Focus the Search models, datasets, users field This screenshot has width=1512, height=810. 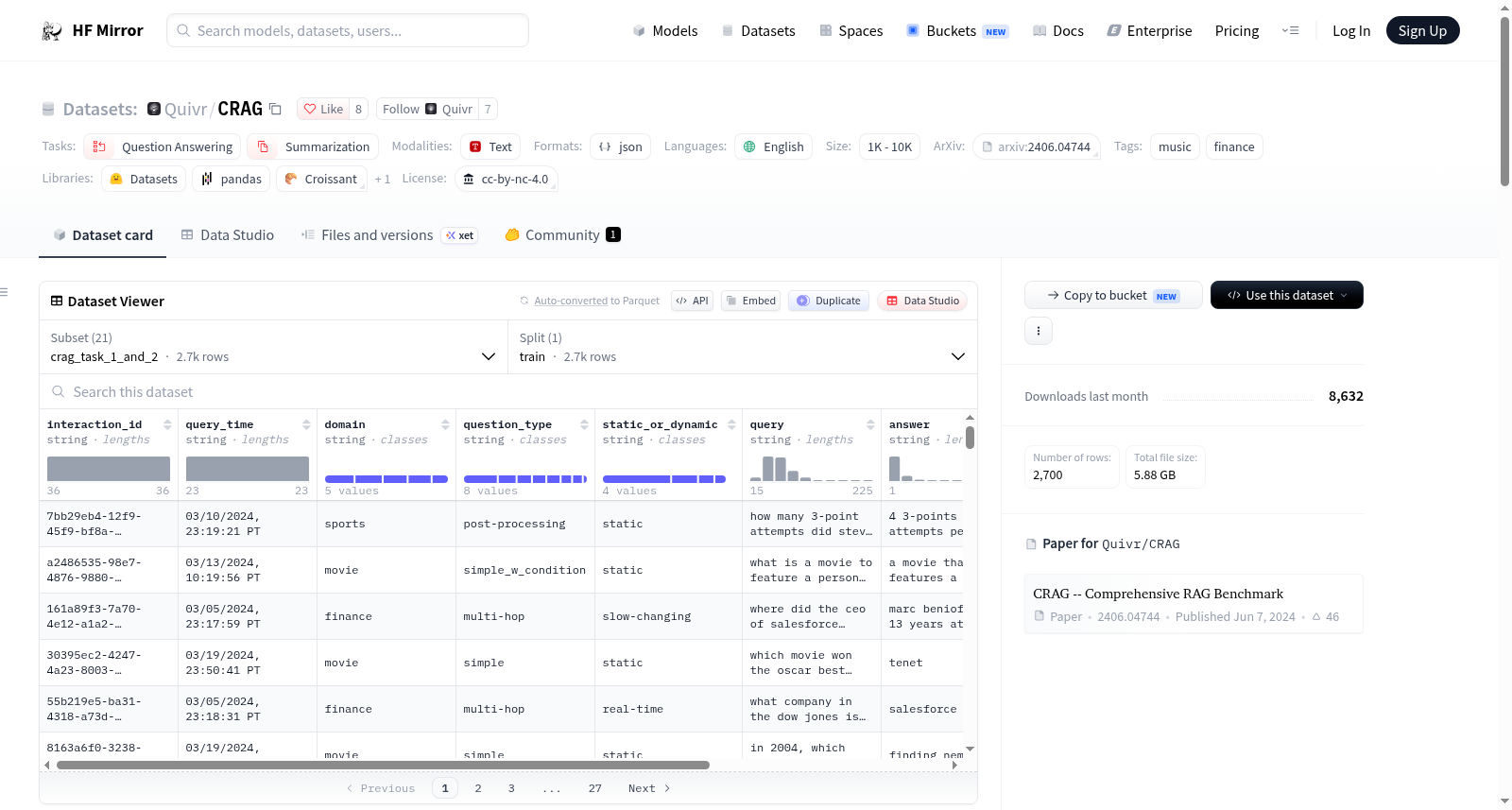348,30
